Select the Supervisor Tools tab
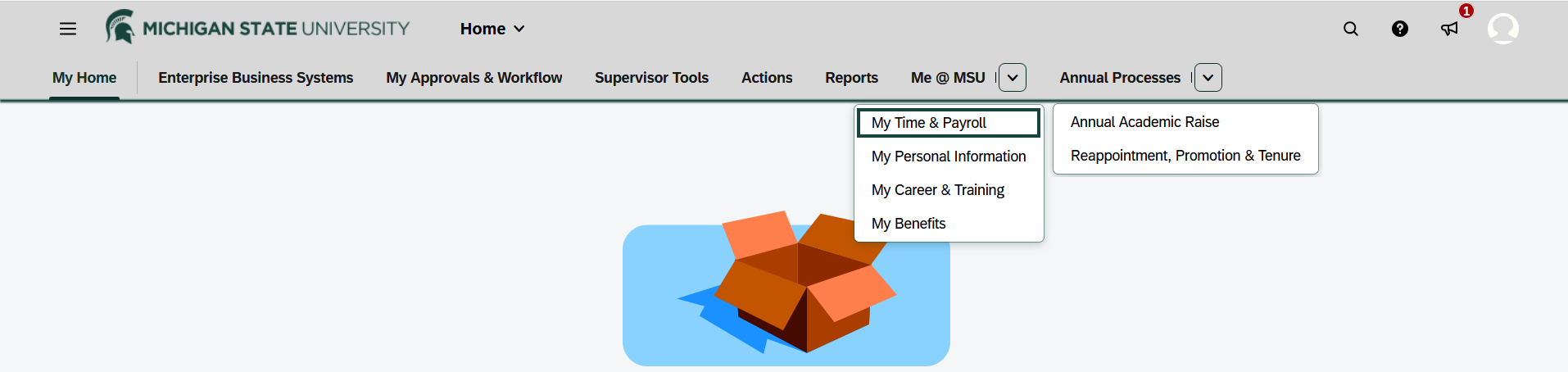1568x372 pixels. (651, 78)
